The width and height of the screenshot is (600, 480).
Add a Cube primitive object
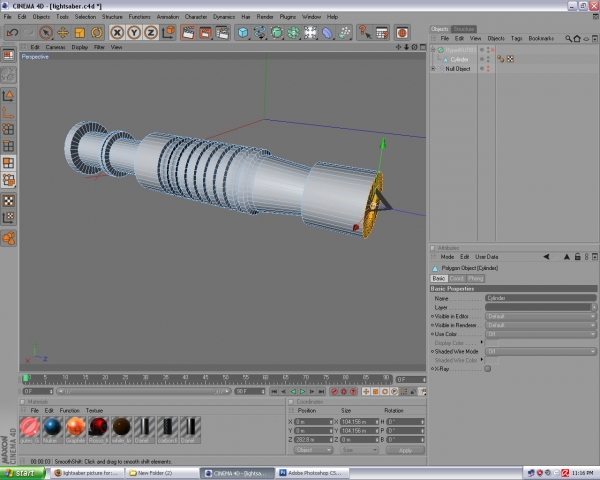pyautogui.click(x=243, y=33)
